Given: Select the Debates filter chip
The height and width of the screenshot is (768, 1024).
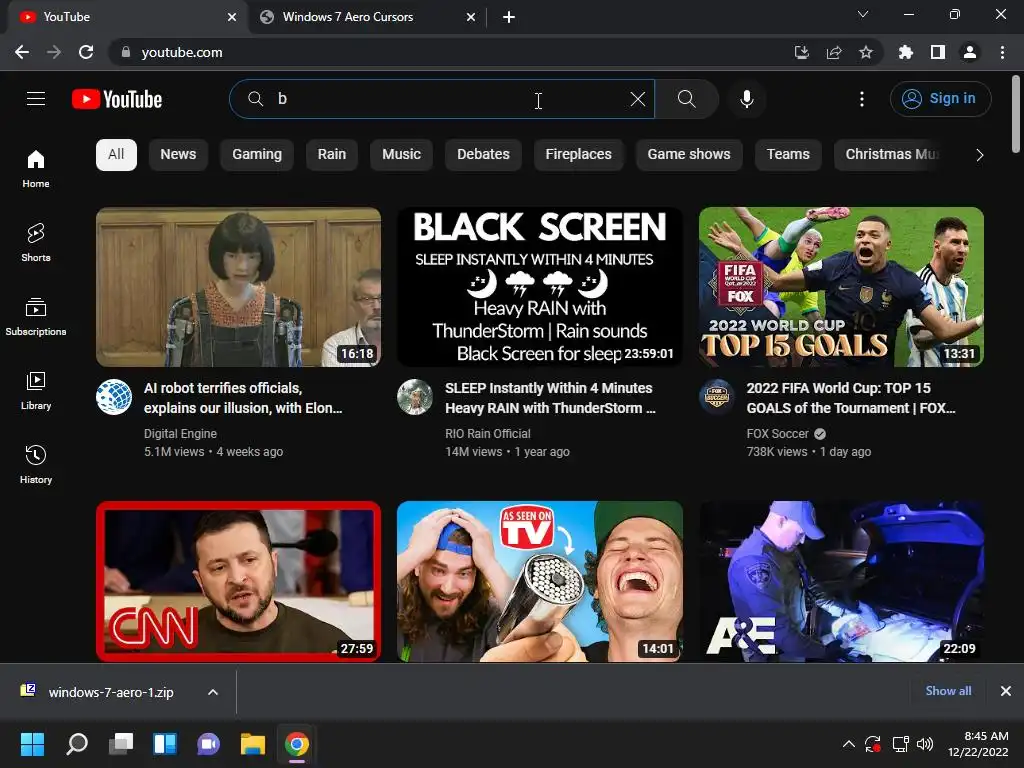Looking at the screenshot, I should point(483,155).
